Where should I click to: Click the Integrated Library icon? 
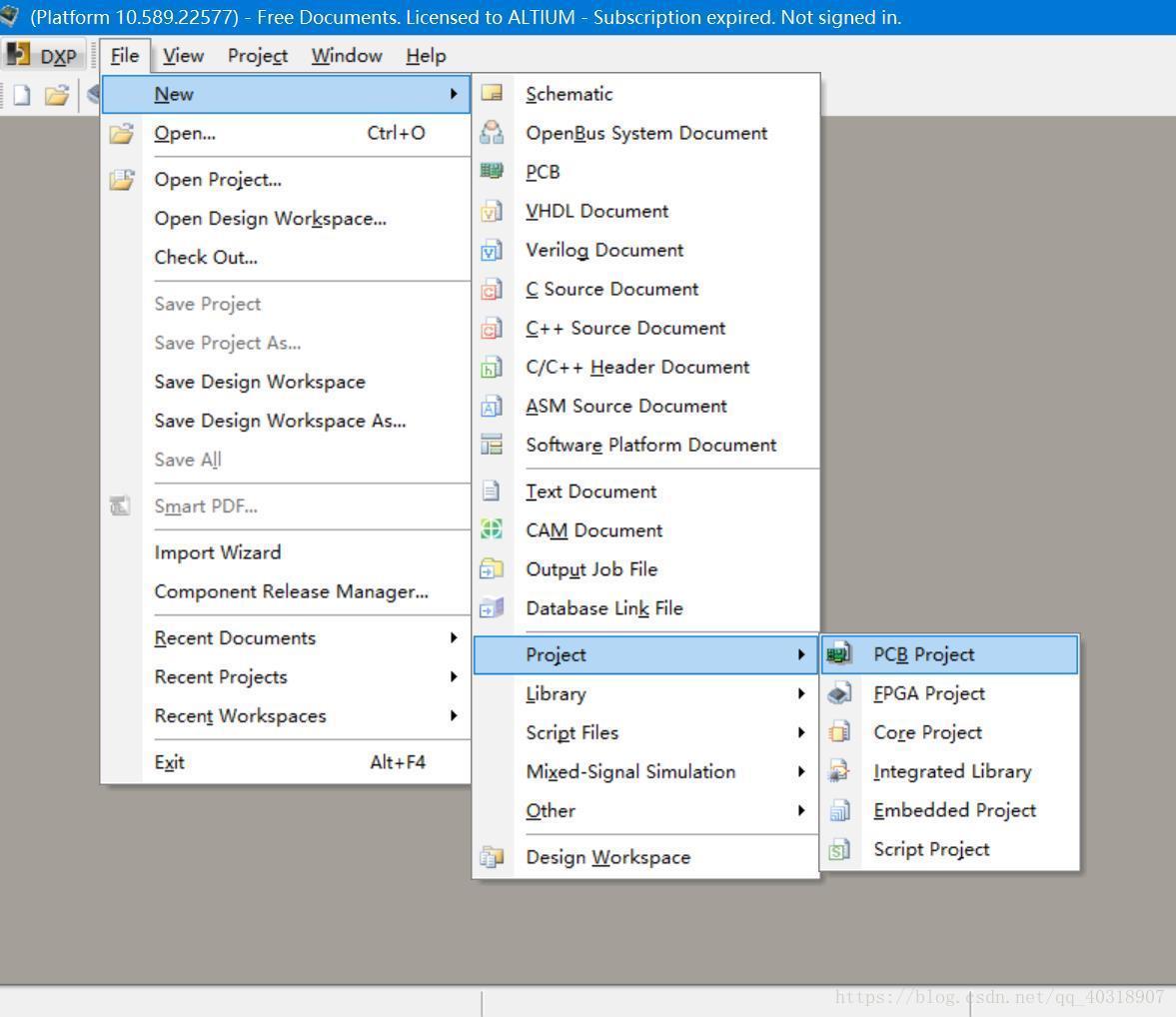(839, 771)
